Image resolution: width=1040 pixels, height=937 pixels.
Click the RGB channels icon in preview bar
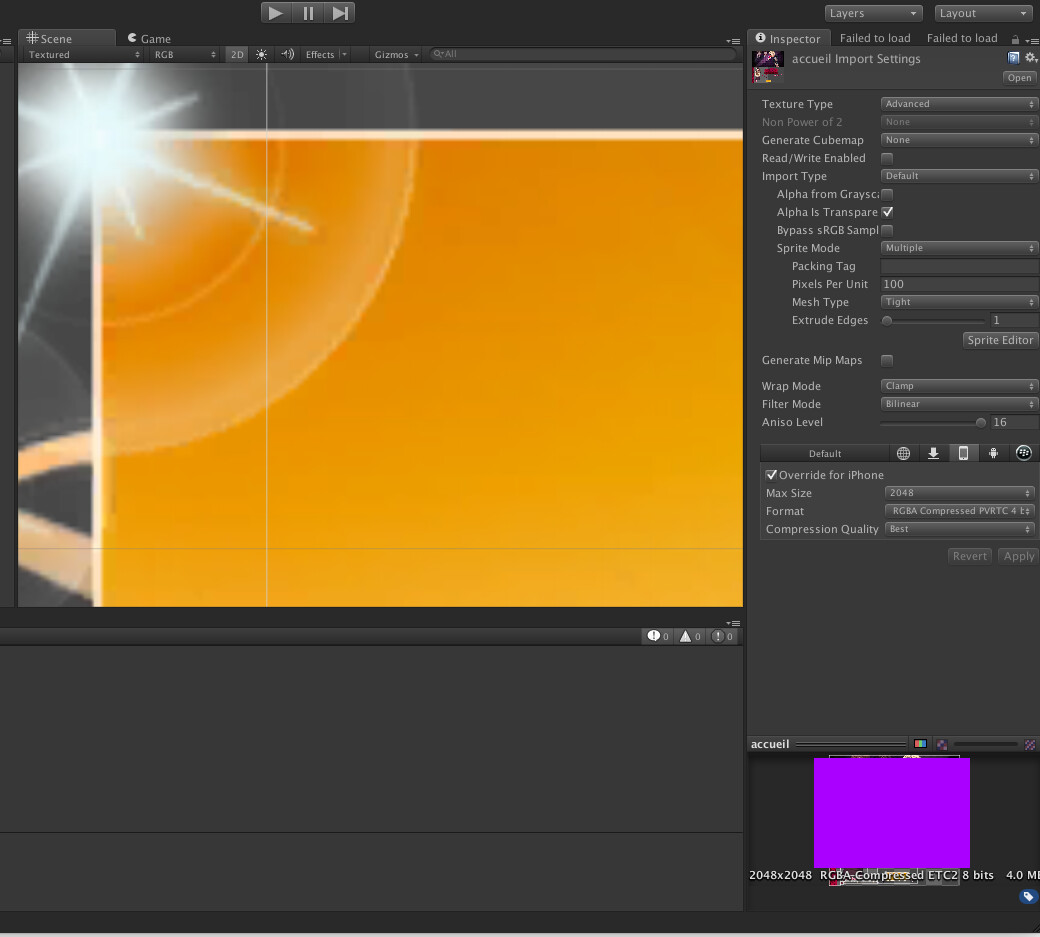(919, 743)
